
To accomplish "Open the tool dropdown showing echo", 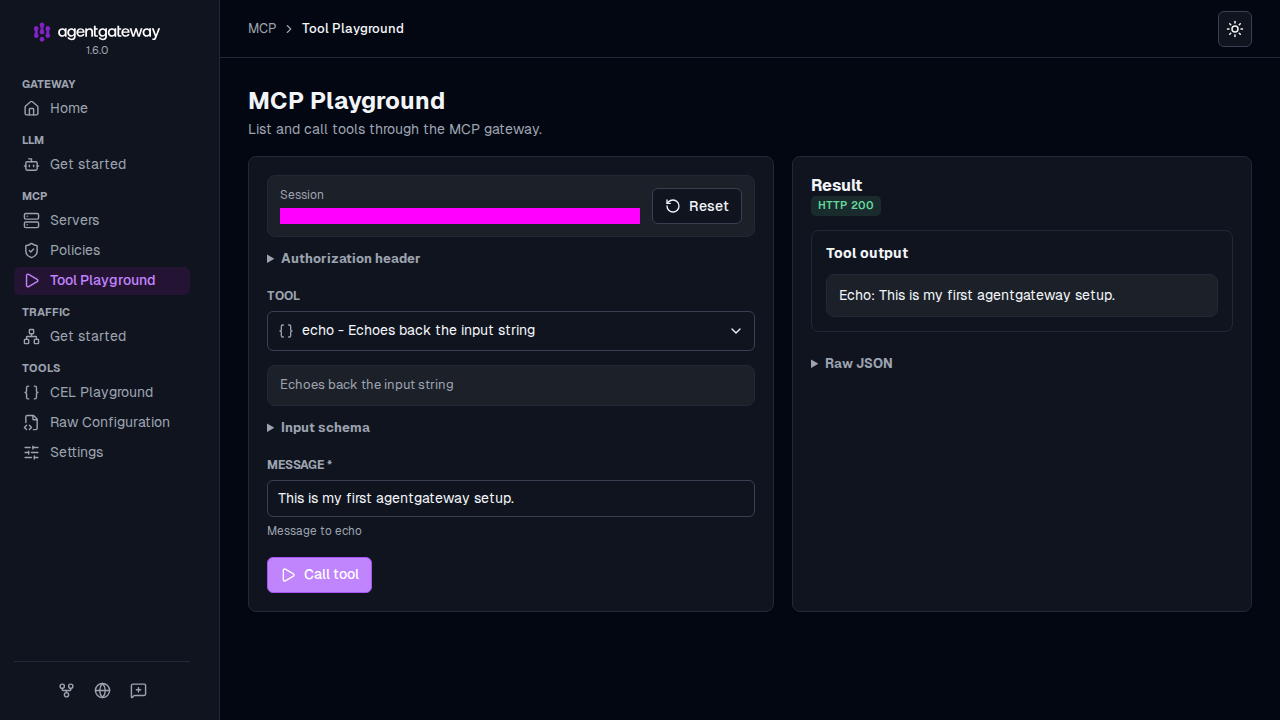I will pos(511,331).
